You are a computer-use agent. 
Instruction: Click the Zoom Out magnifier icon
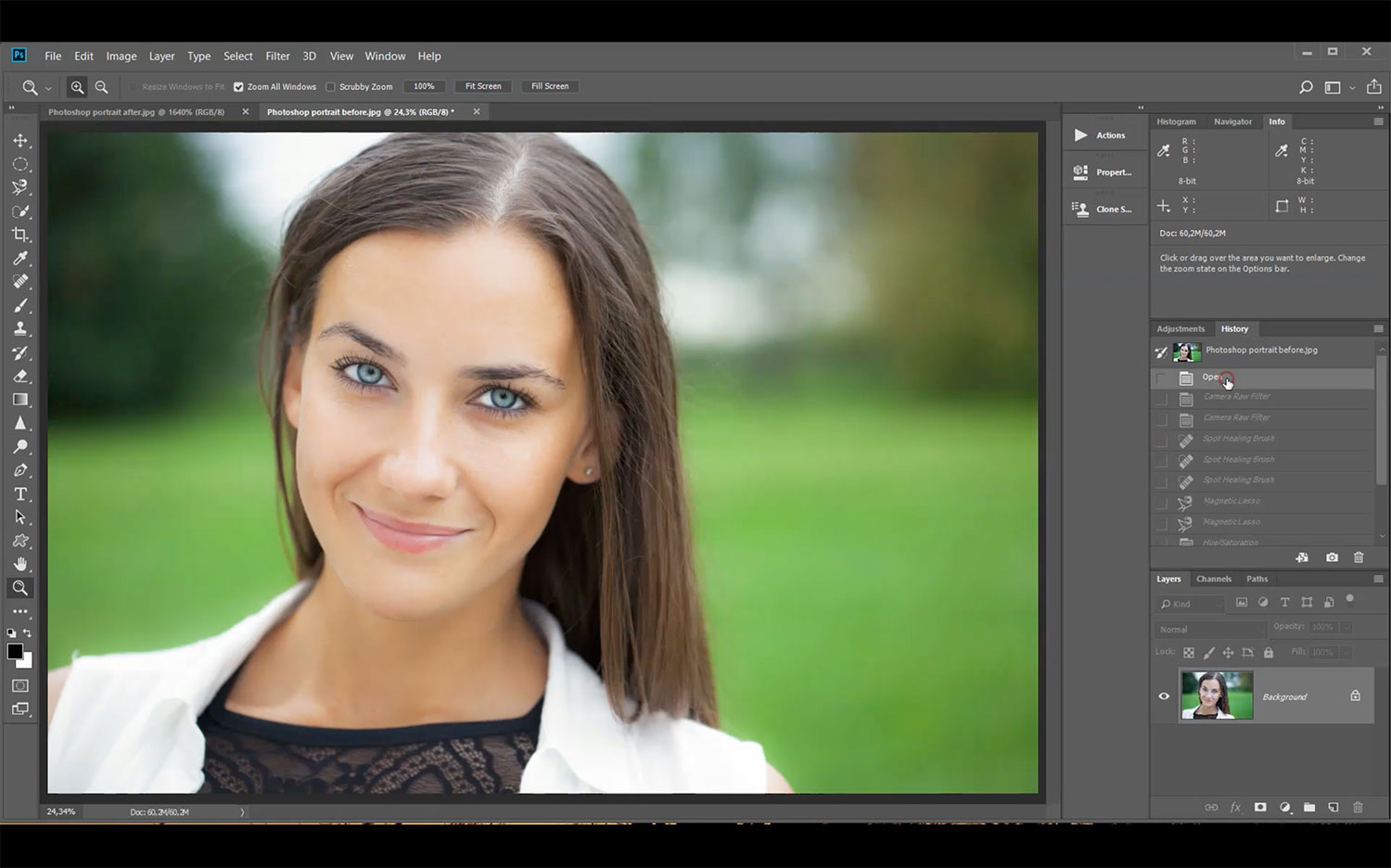coord(101,87)
